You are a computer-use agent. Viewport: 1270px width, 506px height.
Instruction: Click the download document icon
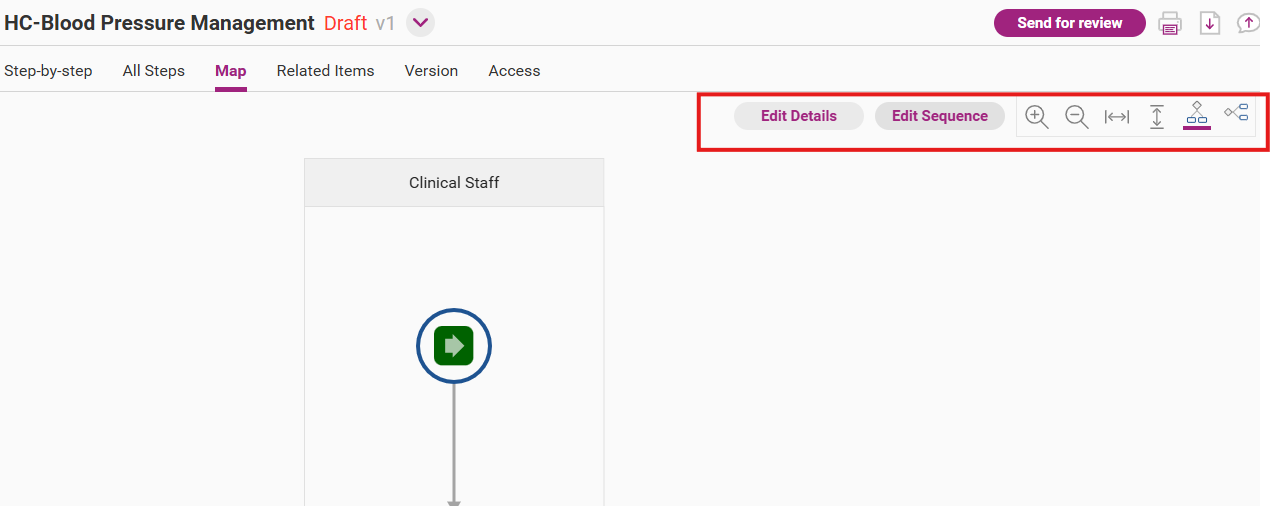click(x=1210, y=23)
